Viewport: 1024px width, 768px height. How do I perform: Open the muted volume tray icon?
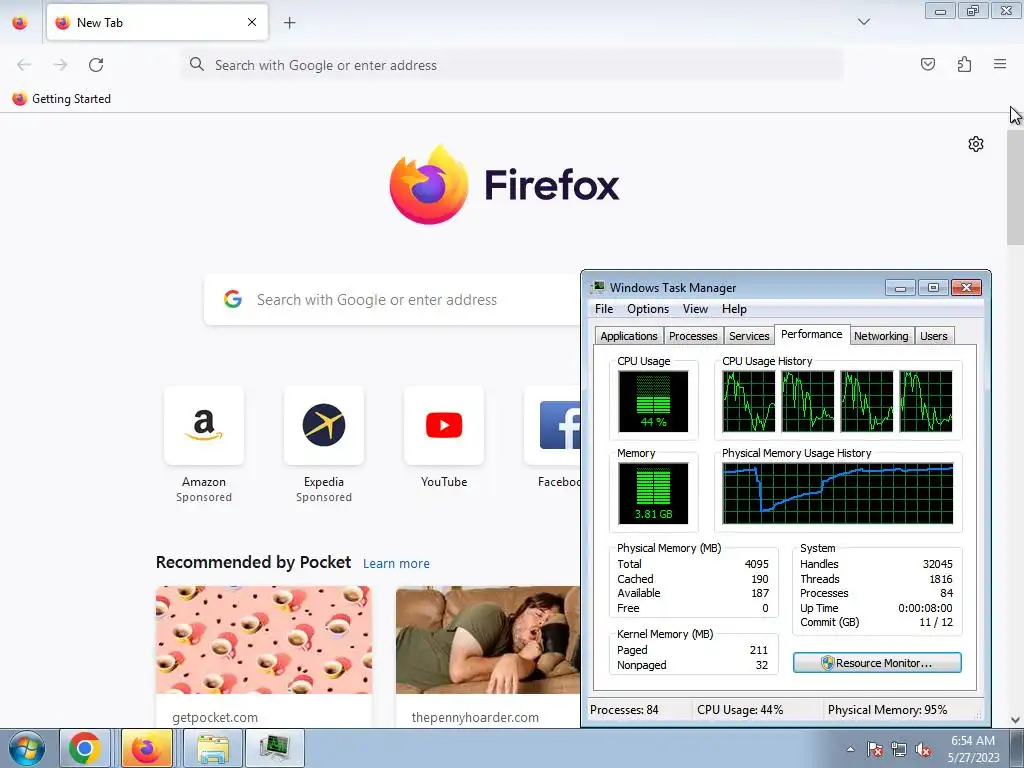click(x=923, y=749)
